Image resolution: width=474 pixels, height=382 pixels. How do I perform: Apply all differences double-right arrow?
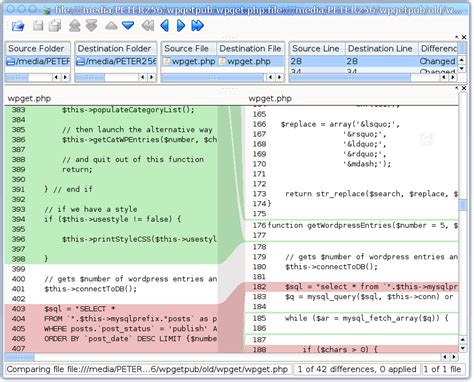(x=198, y=26)
